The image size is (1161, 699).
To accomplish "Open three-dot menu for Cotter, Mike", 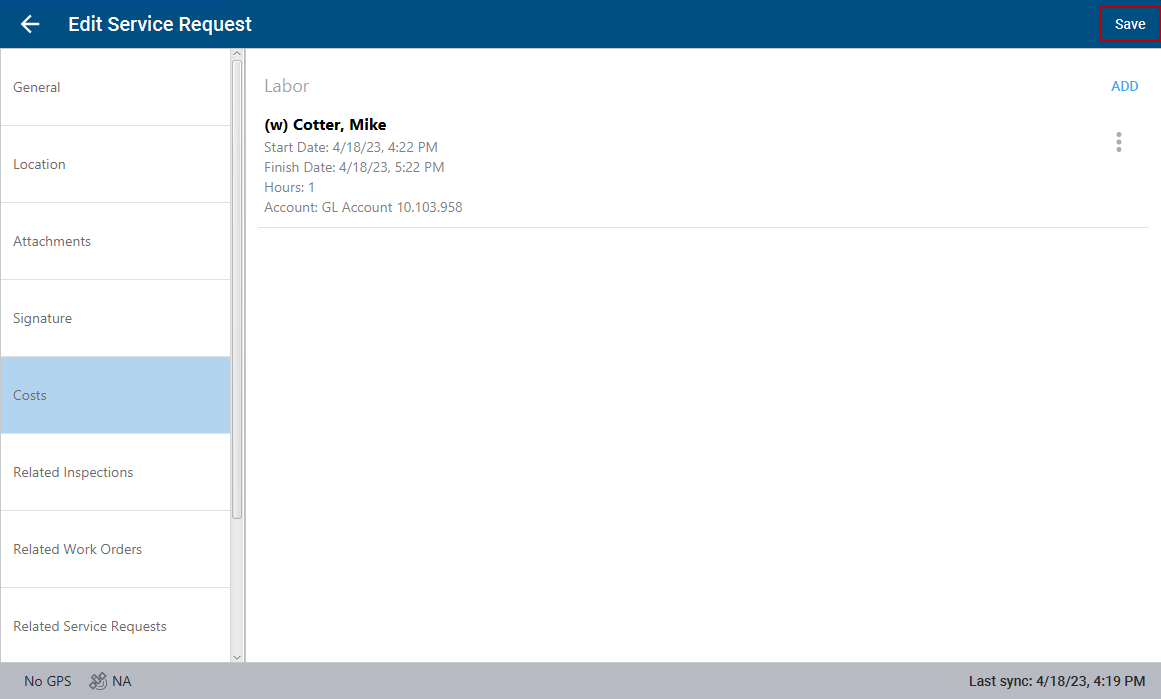I will (x=1118, y=143).
